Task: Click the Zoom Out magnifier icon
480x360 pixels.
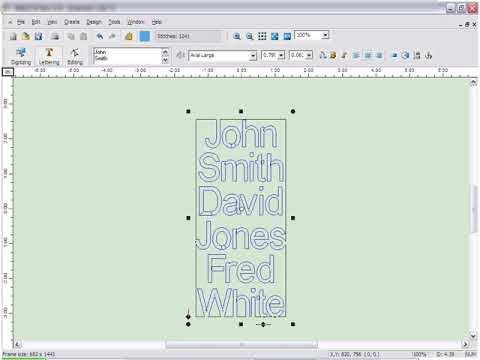Action: tap(249, 36)
